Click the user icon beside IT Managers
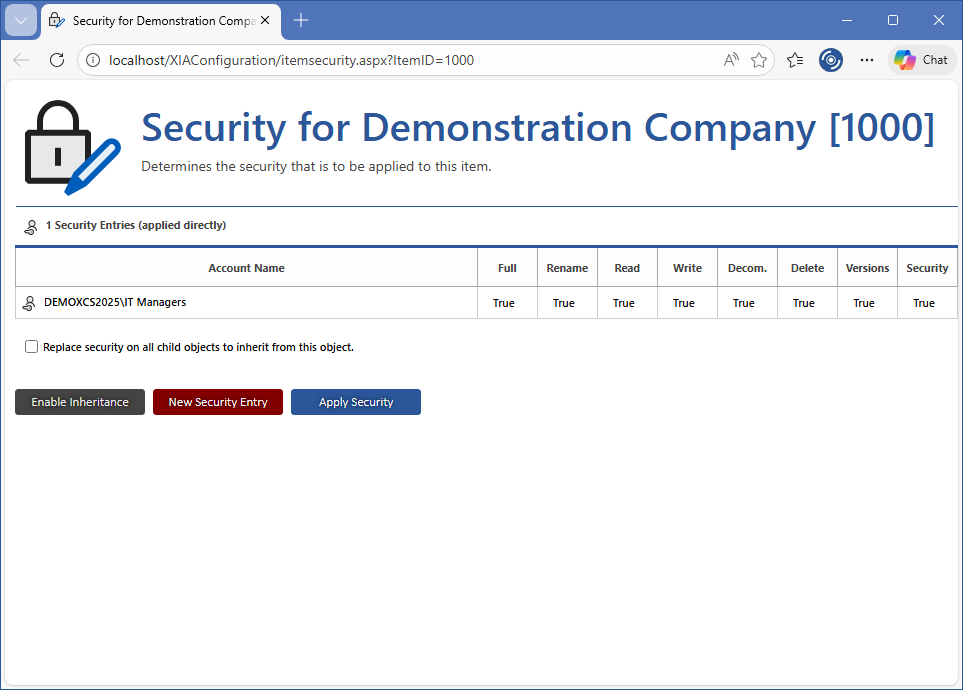This screenshot has width=963, height=690. tap(29, 303)
